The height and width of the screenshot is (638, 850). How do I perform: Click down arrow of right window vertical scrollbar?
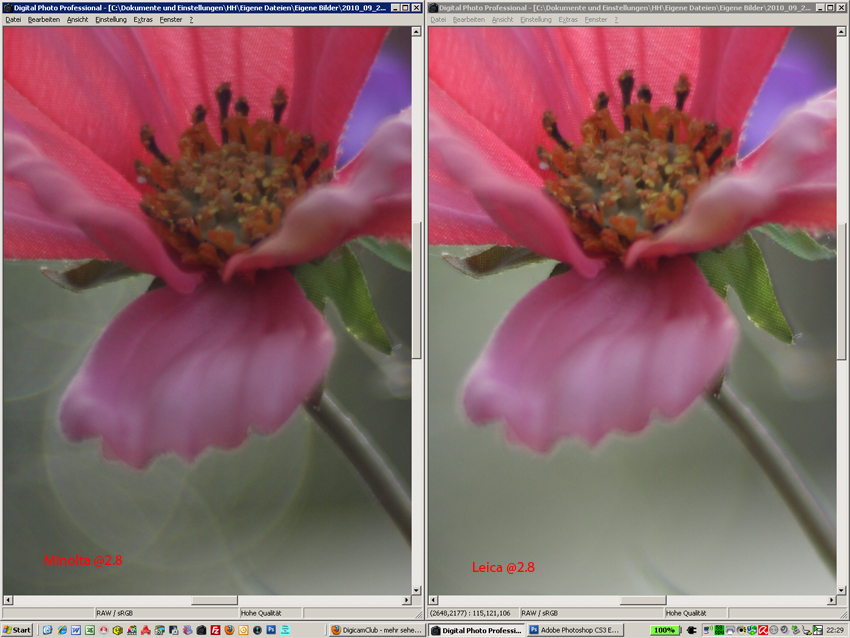pos(841,590)
